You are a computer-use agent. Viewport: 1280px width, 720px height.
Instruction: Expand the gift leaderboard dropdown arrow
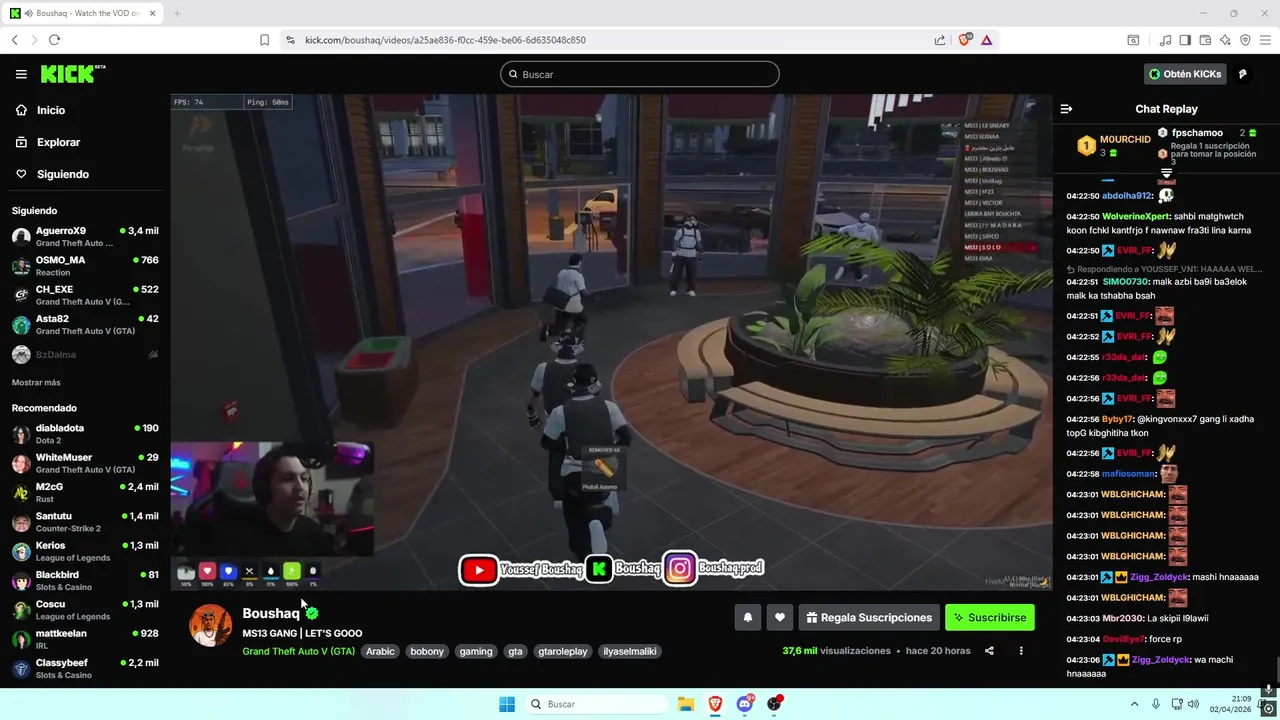(1166, 173)
